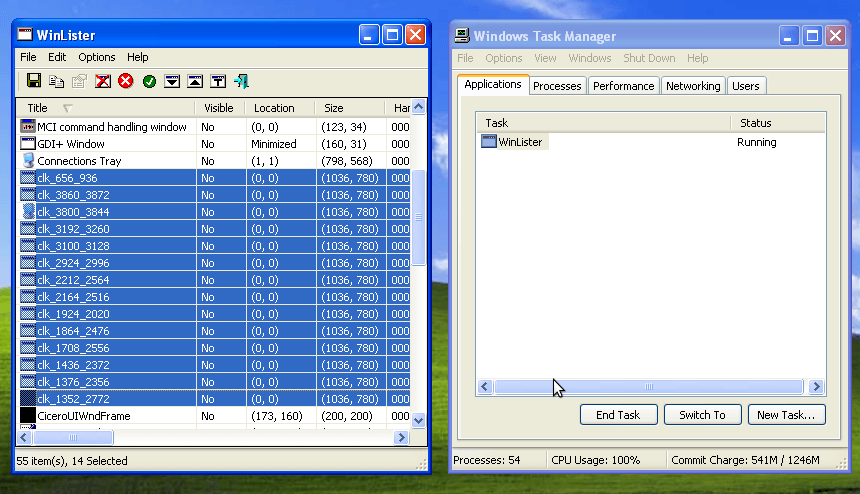Click the CPU Usage: 100% status entry
This screenshot has width=860, height=494.
point(596,460)
